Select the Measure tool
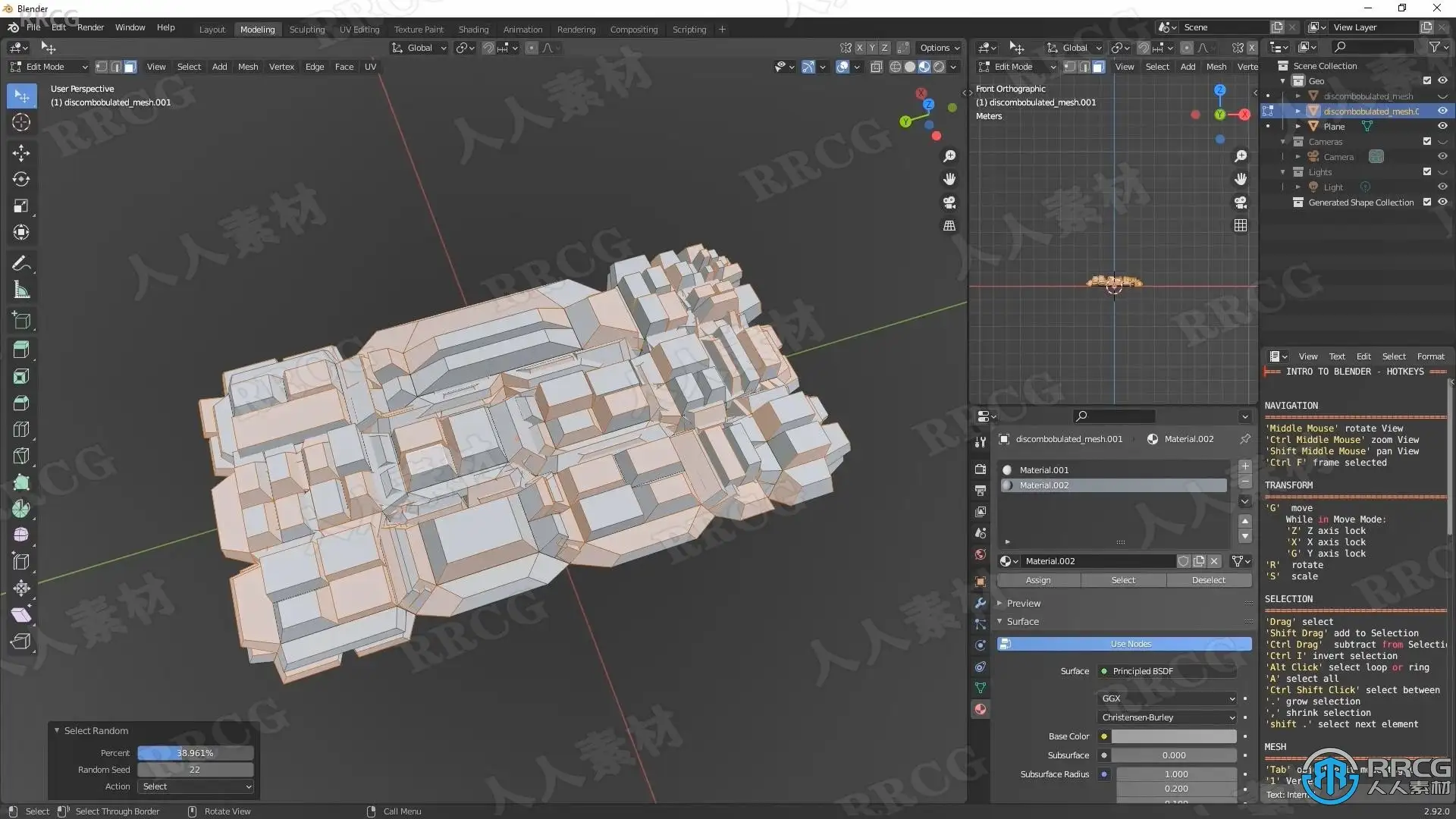Screen dimensions: 1456x819 point(21,290)
